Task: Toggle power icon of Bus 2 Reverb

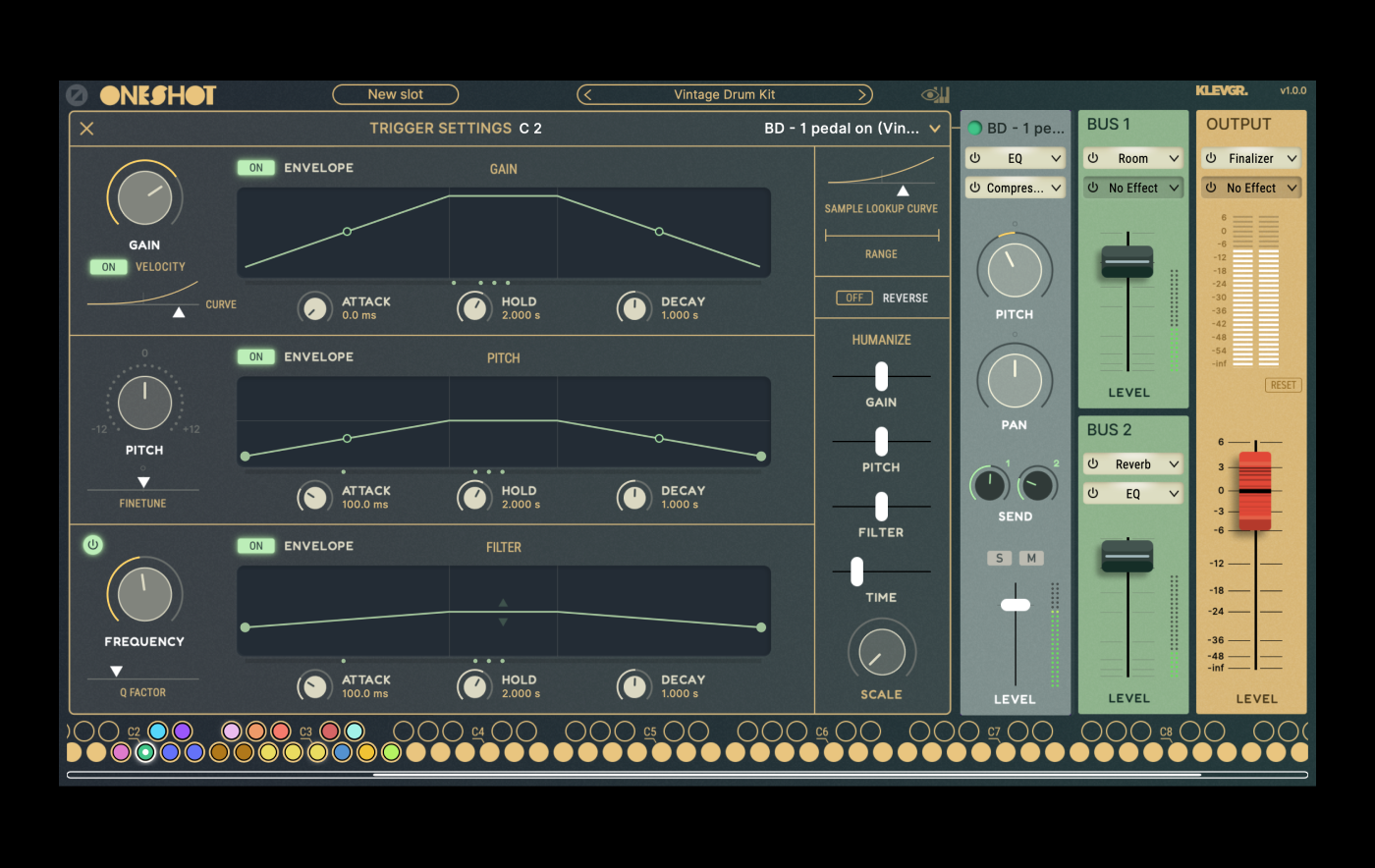Action: pos(1093,464)
